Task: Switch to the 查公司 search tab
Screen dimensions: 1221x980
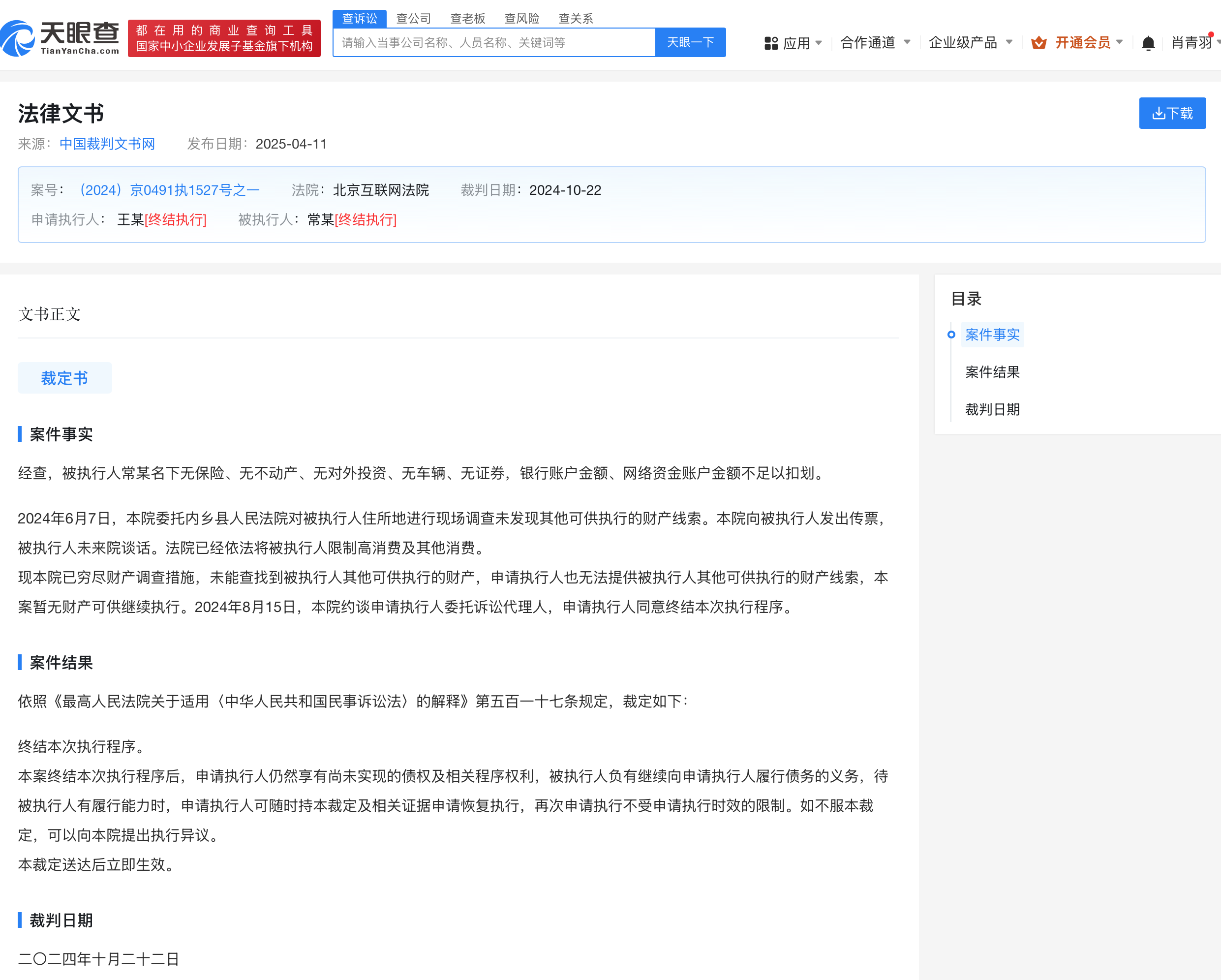Action: point(413,19)
